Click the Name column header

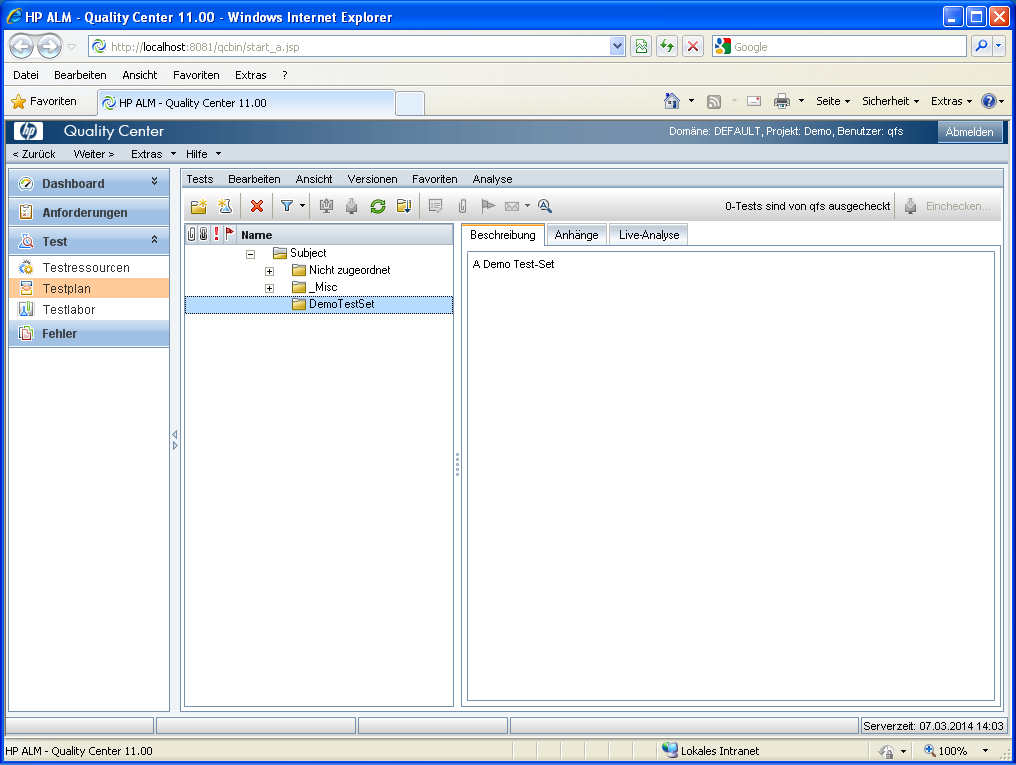coord(257,234)
